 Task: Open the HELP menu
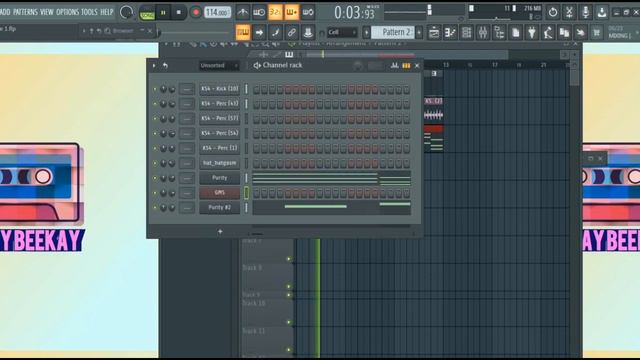tap(107, 12)
